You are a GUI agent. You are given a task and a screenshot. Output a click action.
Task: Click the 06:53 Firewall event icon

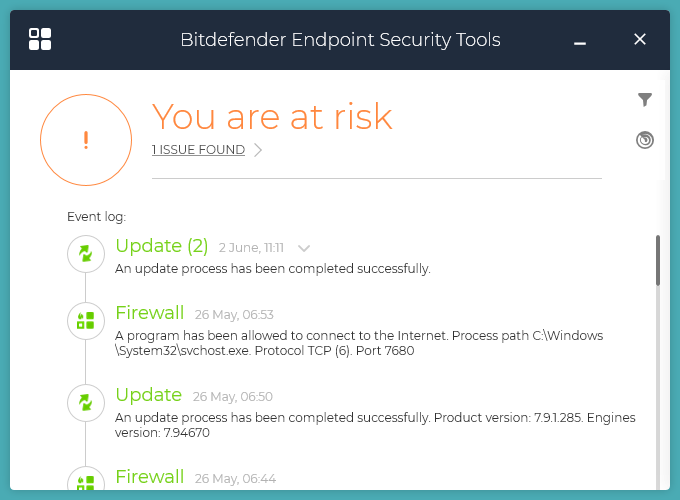[85, 320]
